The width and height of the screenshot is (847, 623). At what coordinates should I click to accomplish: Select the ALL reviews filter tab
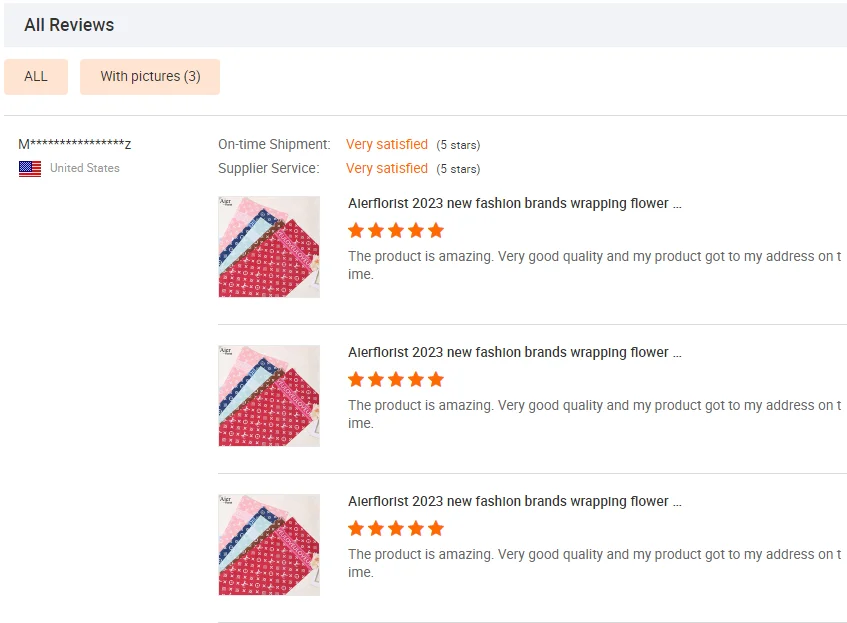pos(36,77)
